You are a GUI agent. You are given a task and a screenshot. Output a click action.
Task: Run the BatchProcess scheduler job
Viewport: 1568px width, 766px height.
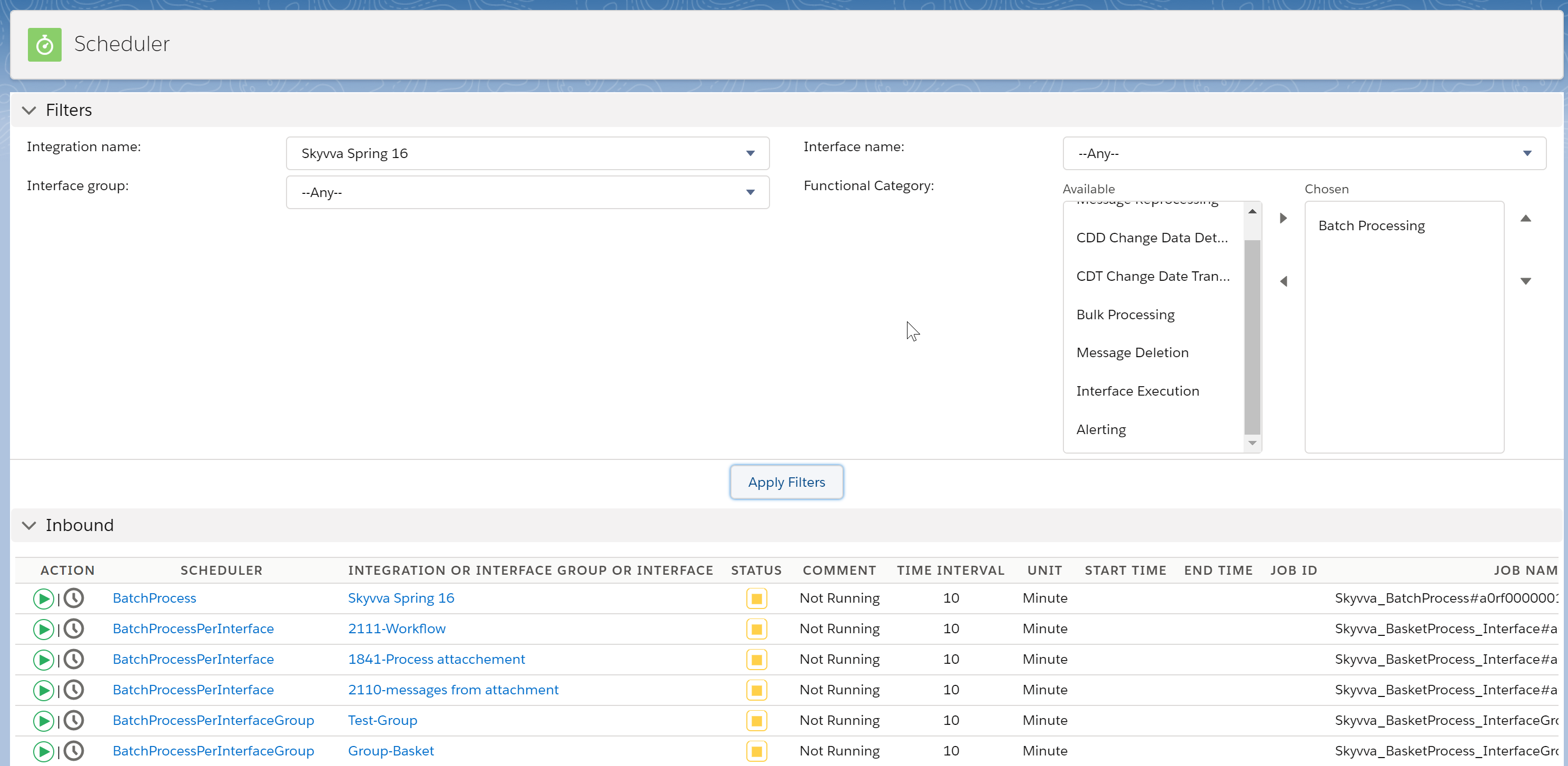[43, 598]
